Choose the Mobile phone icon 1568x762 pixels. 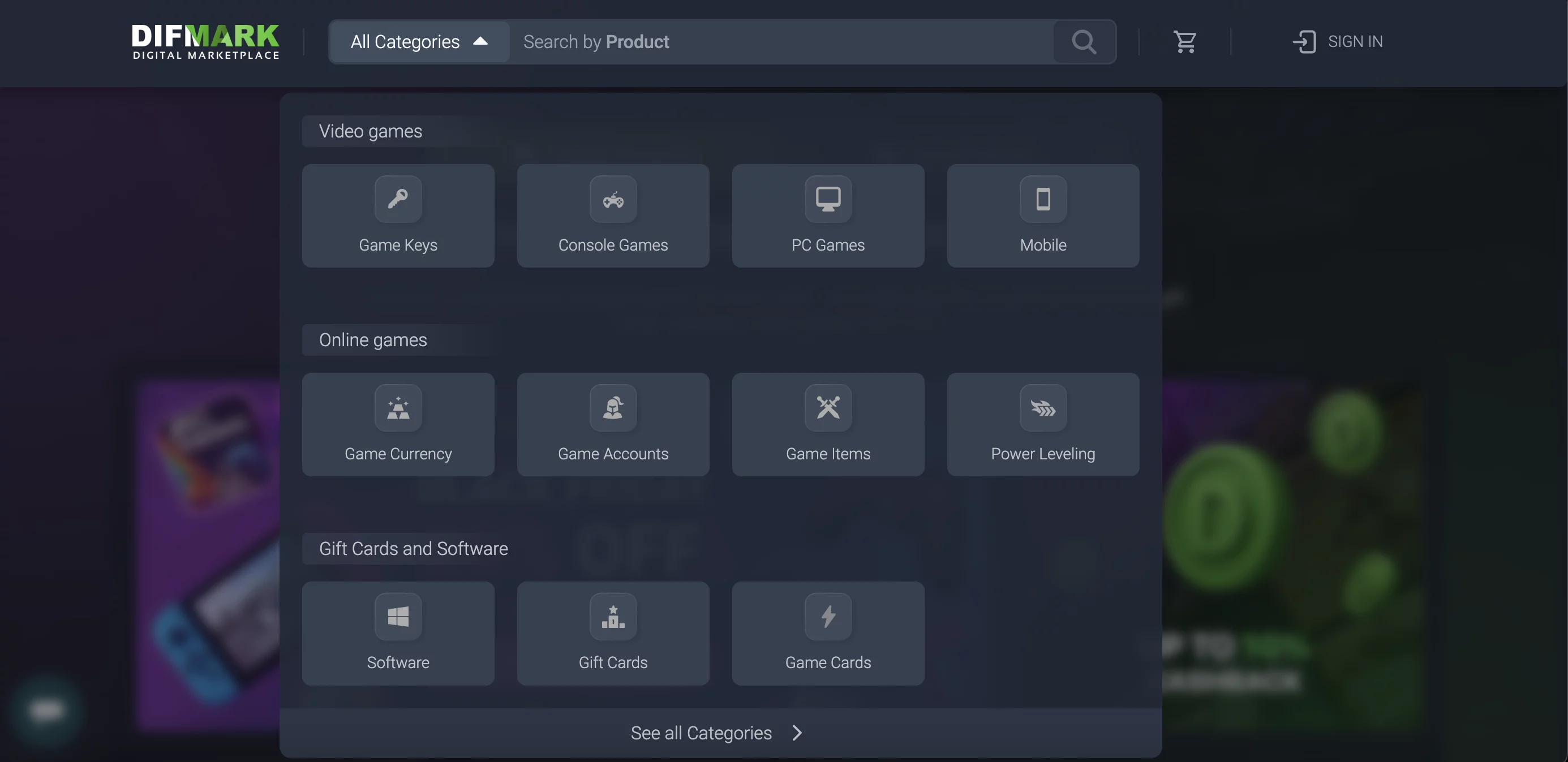click(x=1043, y=199)
